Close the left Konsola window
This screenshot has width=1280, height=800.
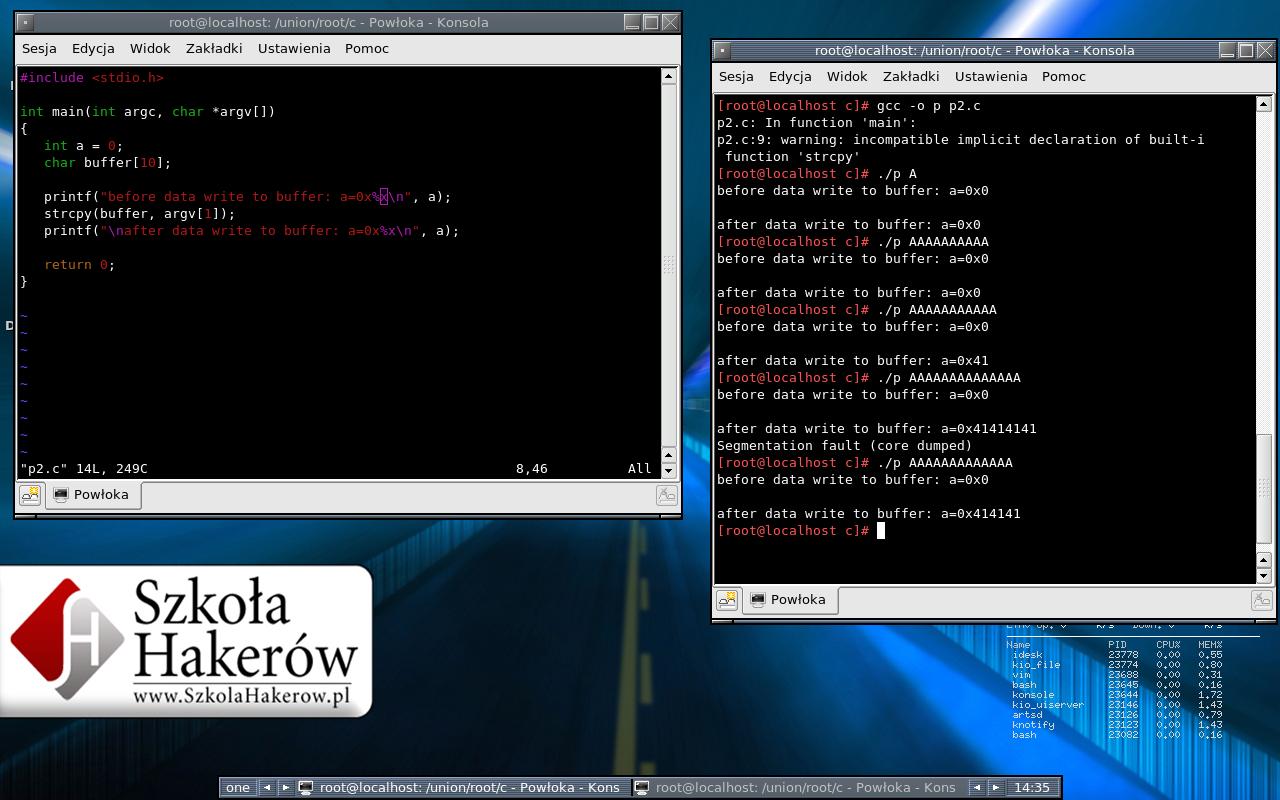click(x=670, y=22)
